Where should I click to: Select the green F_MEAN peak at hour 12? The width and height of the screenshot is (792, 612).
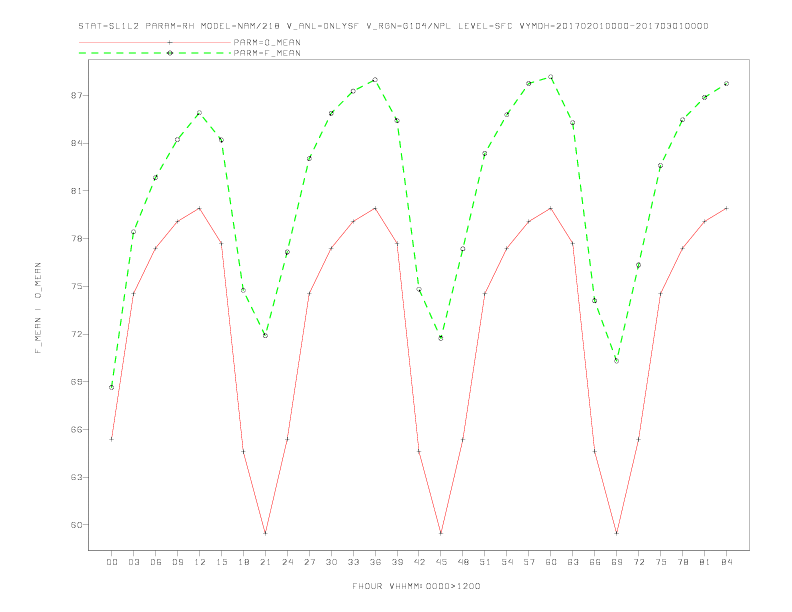[x=200, y=113]
